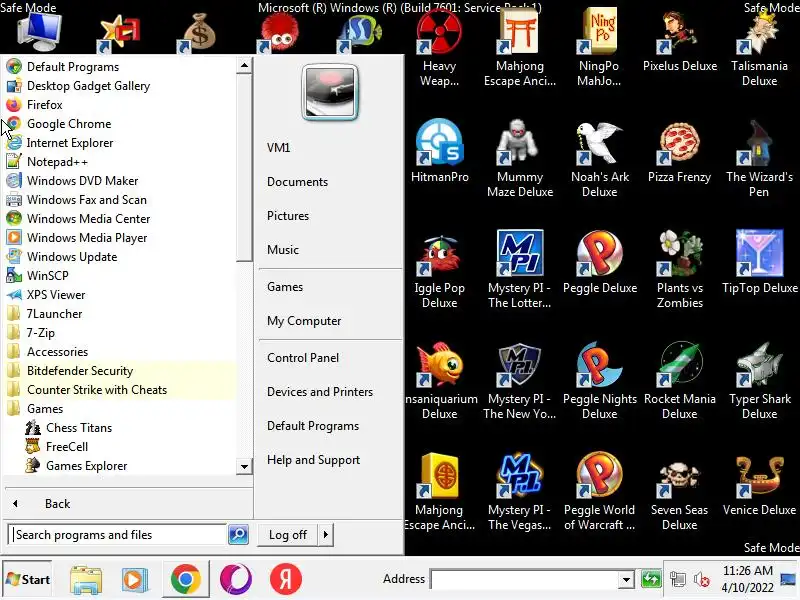Open Google Chrome from taskbar

click(x=186, y=579)
